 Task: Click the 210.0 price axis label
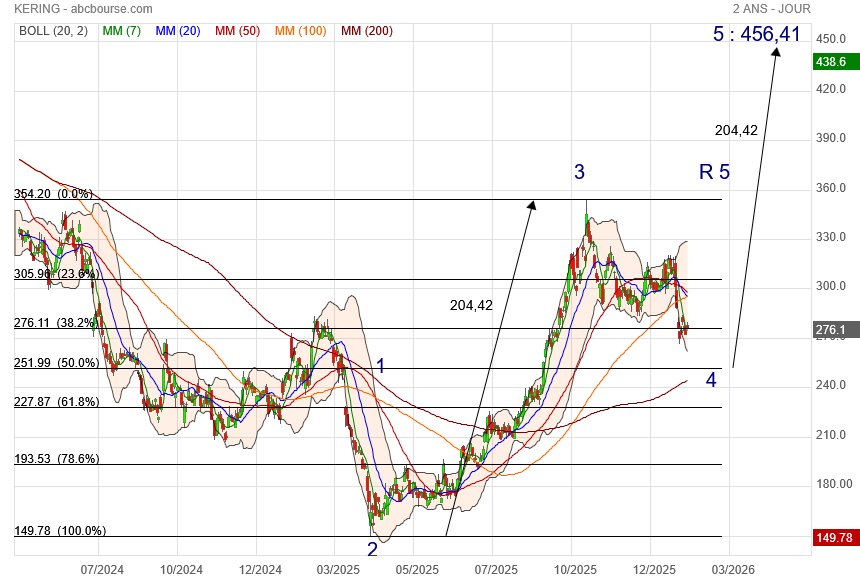click(830, 435)
